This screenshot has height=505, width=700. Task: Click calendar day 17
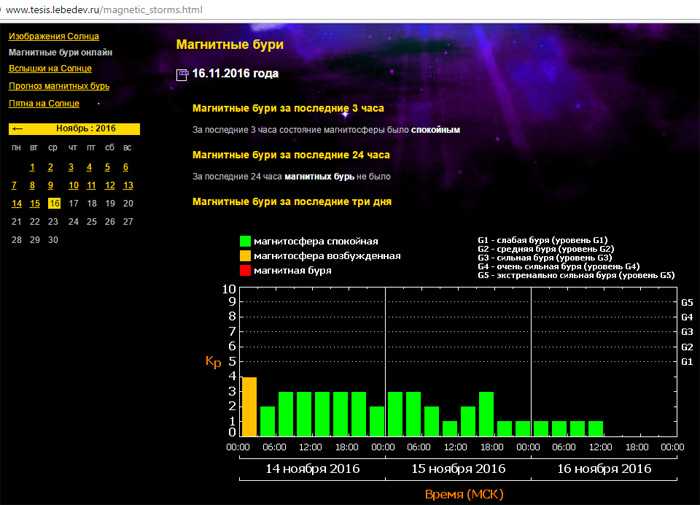[x=74, y=204]
